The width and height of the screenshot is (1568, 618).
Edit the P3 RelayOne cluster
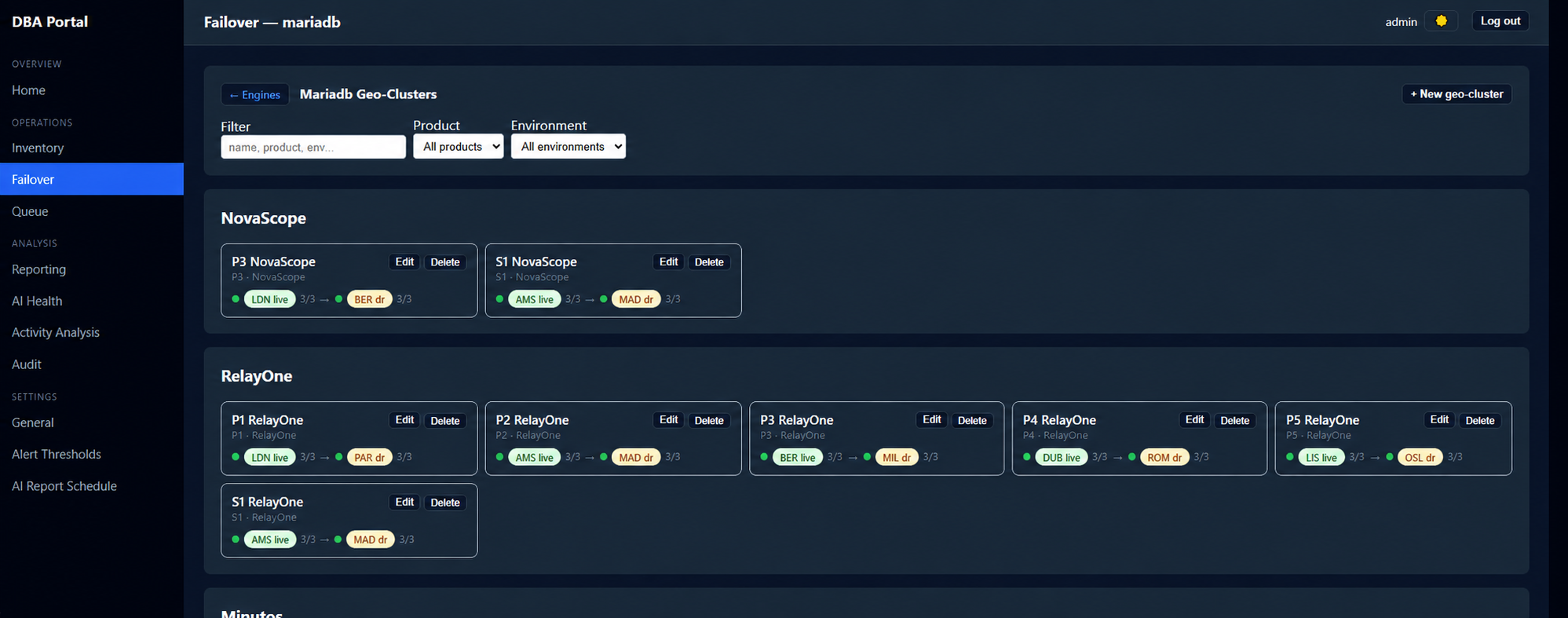point(932,420)
